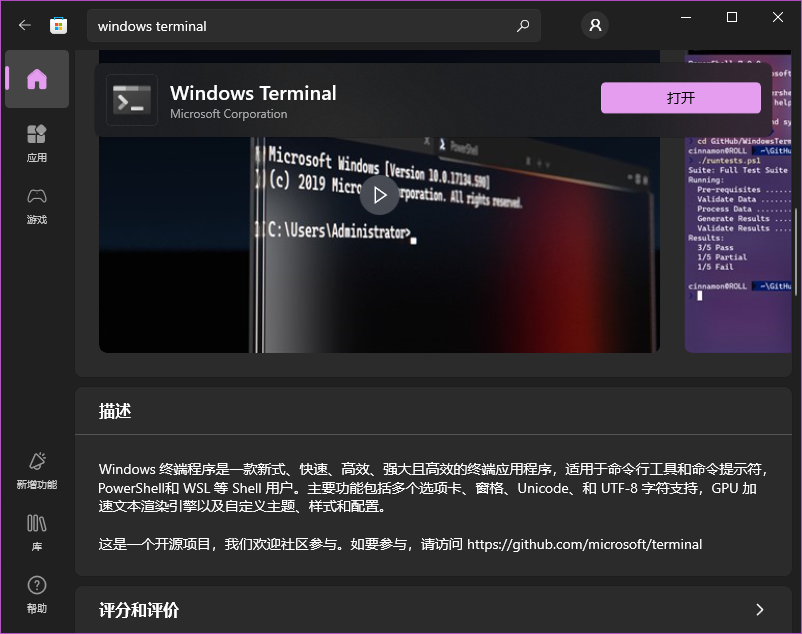
Task: Expand the 评分和评价 section chevron
Action: (760, 609)
